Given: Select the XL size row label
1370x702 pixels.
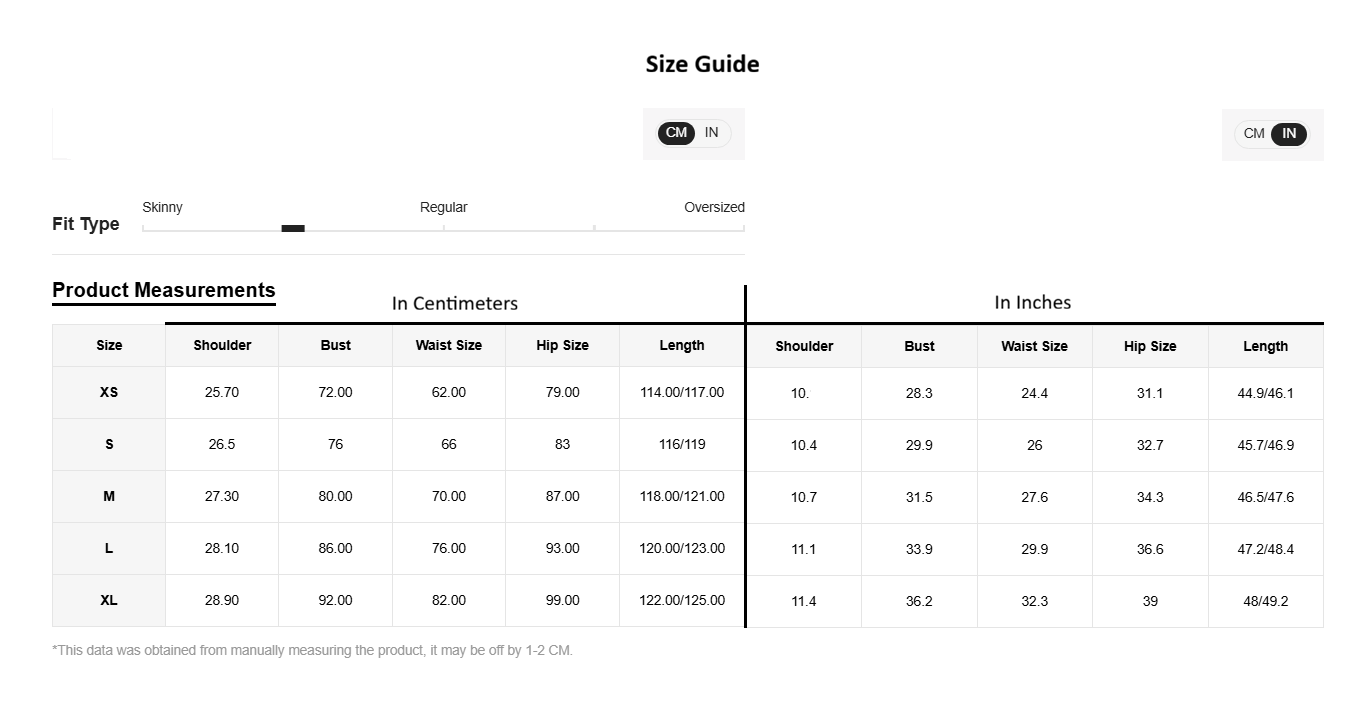Looking at the screenshot, I should (x=109, y=600).
